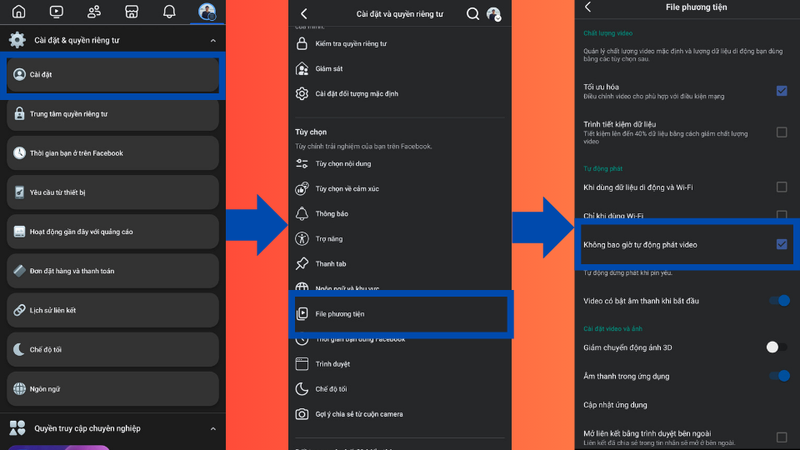Check the Chỉ khi dùng Wi-Fi option

coord(782,215)
